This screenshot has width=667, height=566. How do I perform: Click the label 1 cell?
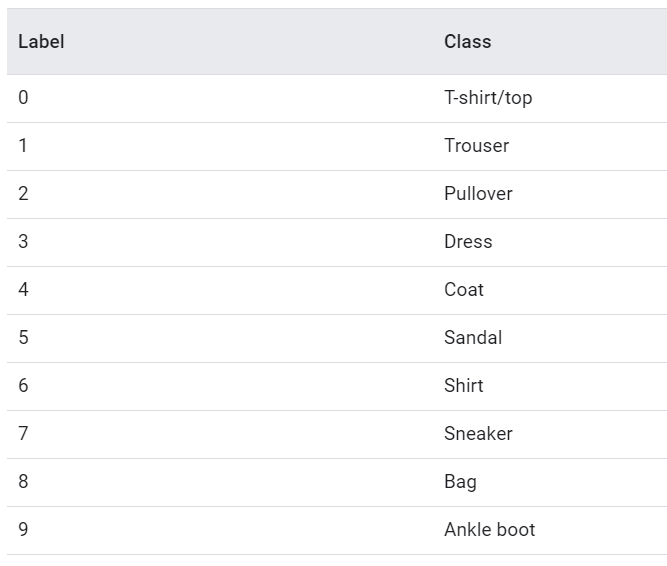[24, 146]
